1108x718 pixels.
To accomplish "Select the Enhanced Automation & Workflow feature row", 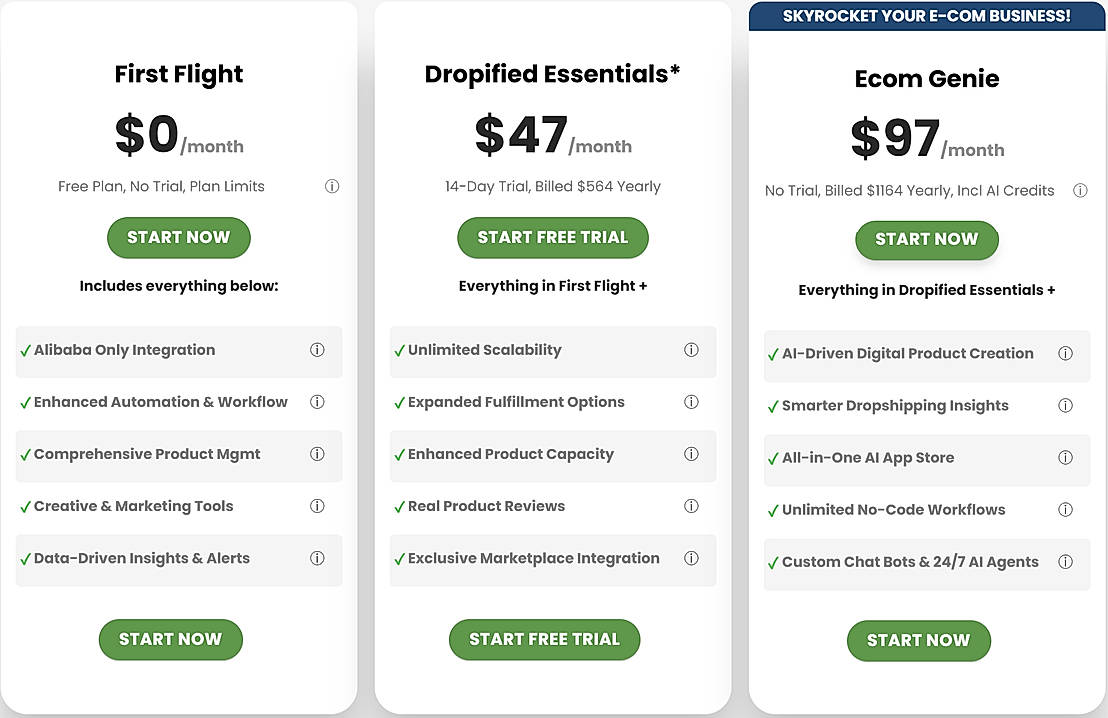I will point(160,402).
